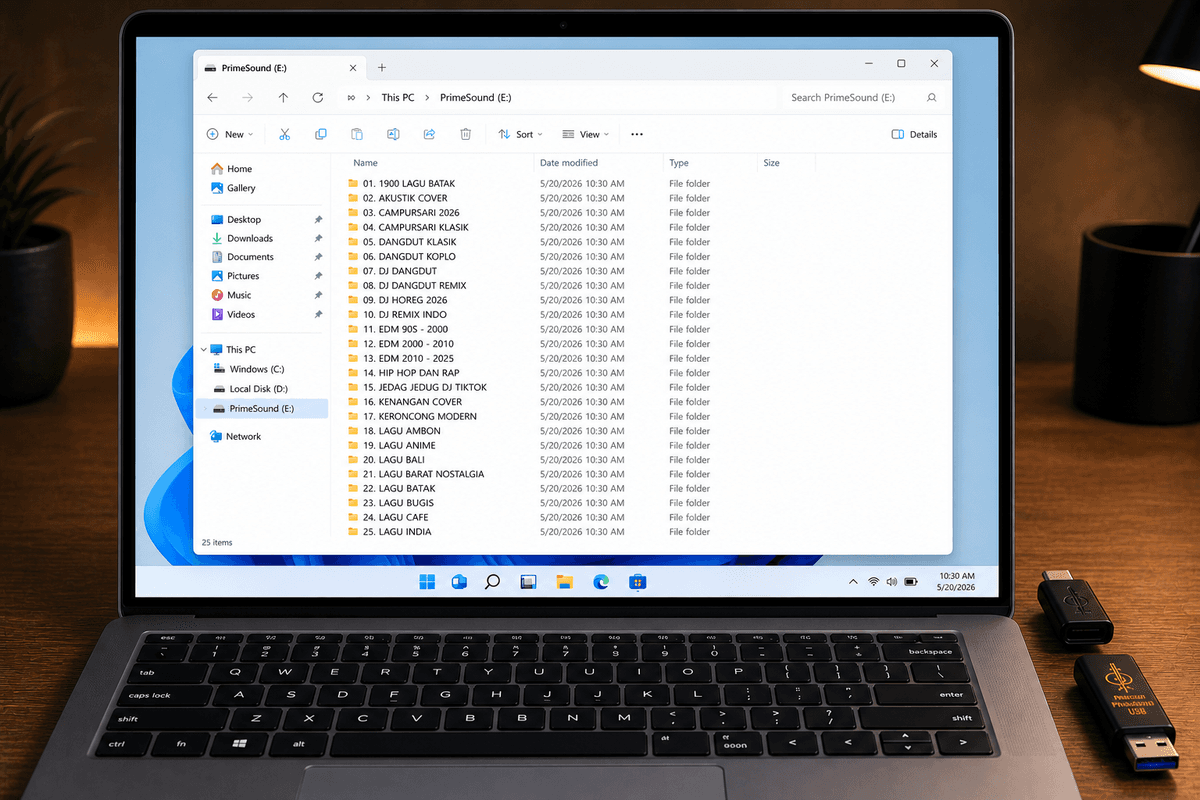The height and width of the screenshot is (800, 1200).
Task: Go back with the left arrow
Action: (212, 98)
